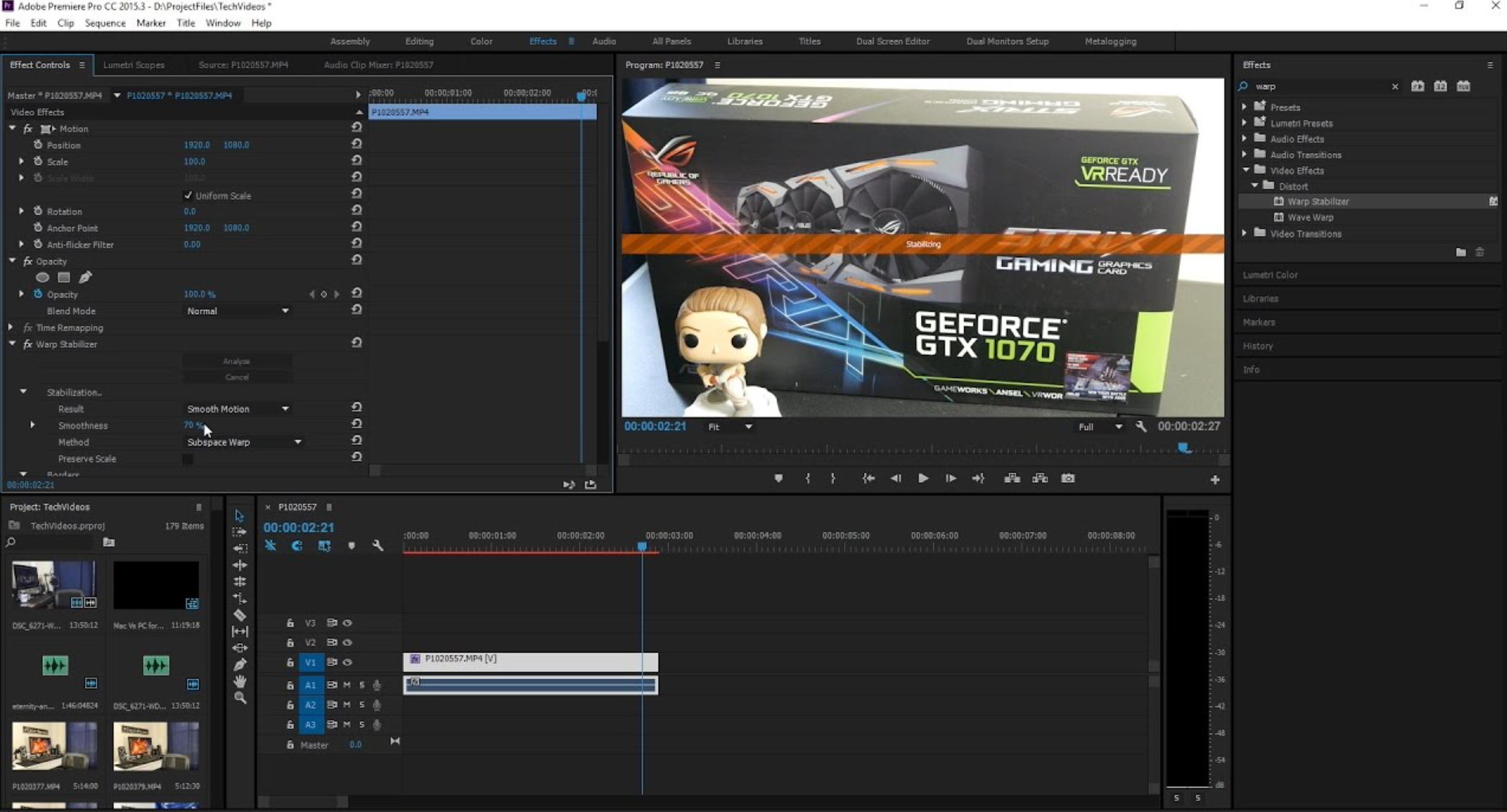This screenshot has height=812, width=1507.
Task: Toggle output visibility for track V2
Action: (x=348, y=642)
